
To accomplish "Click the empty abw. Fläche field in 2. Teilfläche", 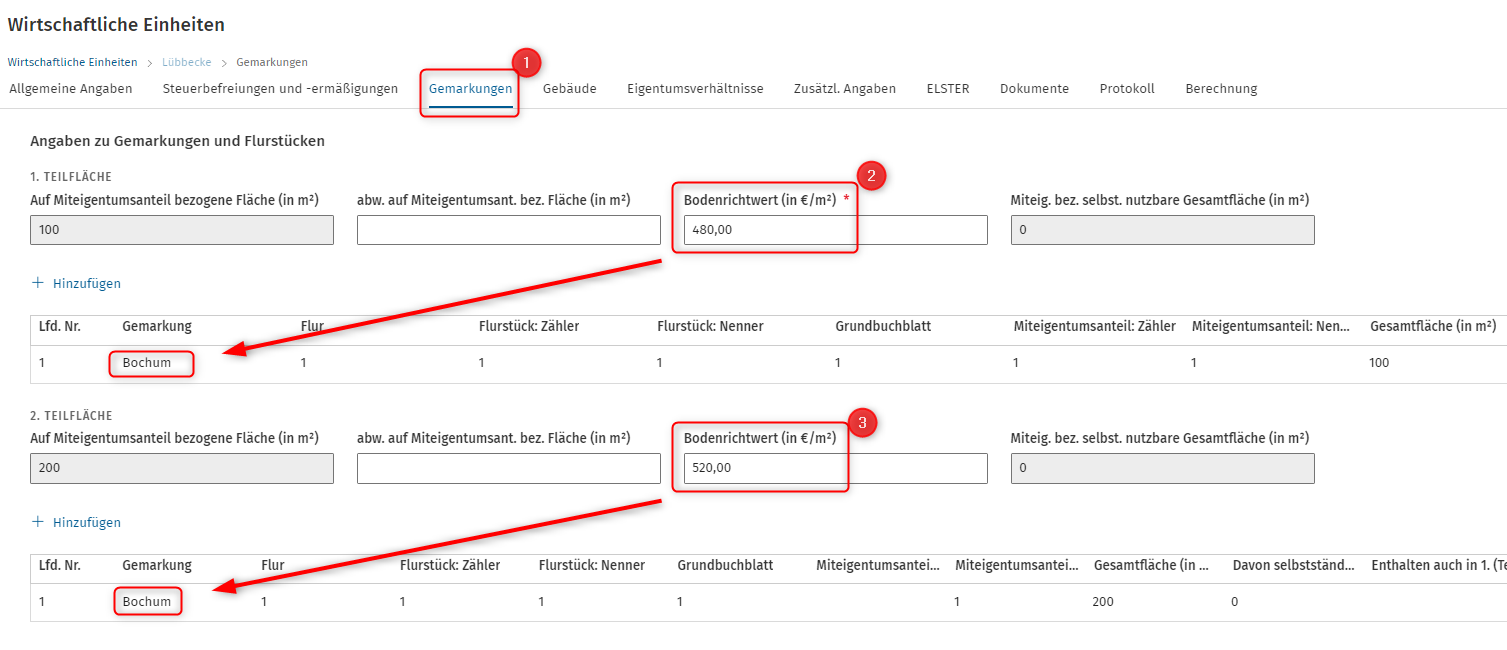I will tap(509, 469).
